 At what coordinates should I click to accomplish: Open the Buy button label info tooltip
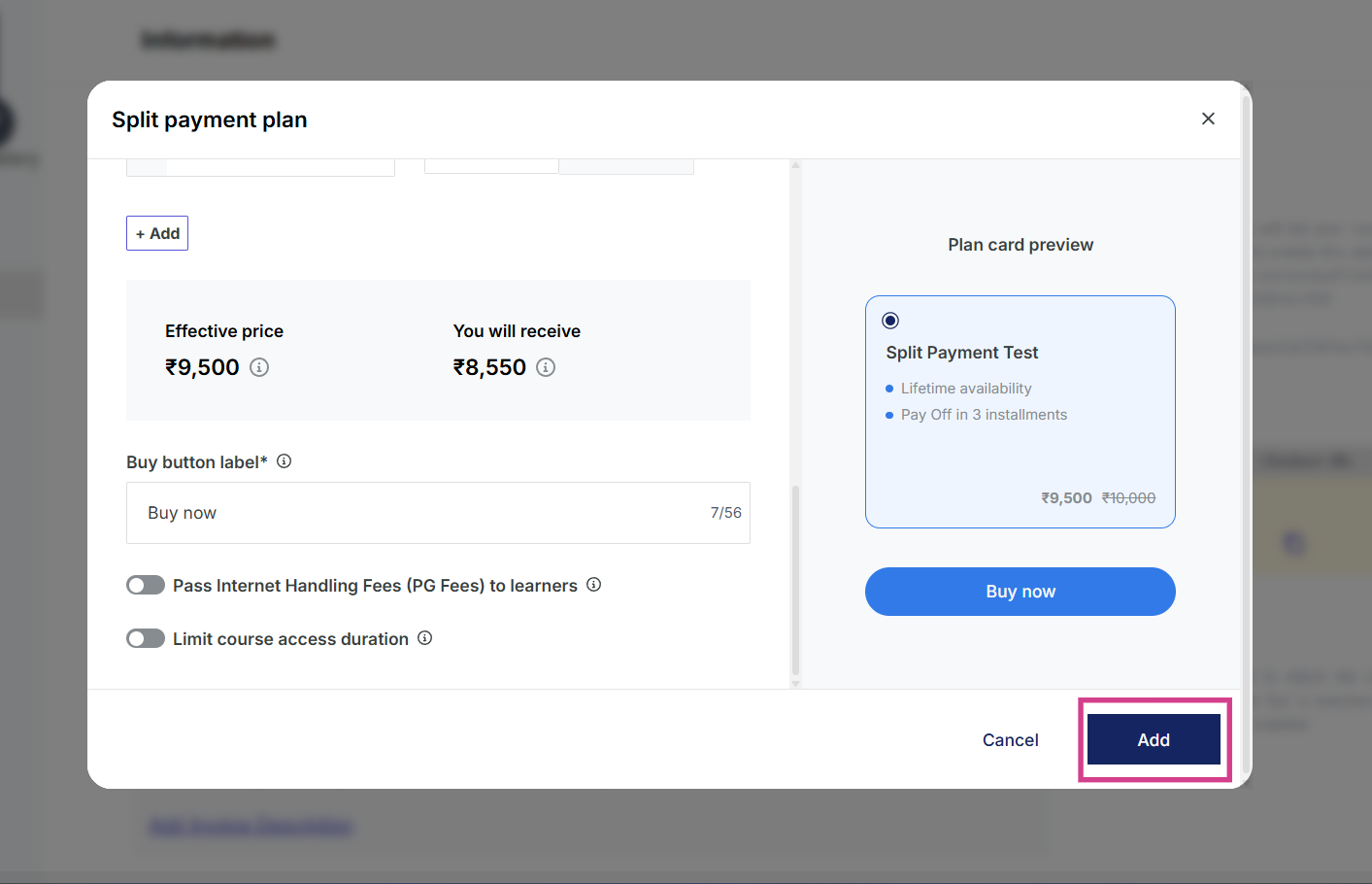pos(284,461)
